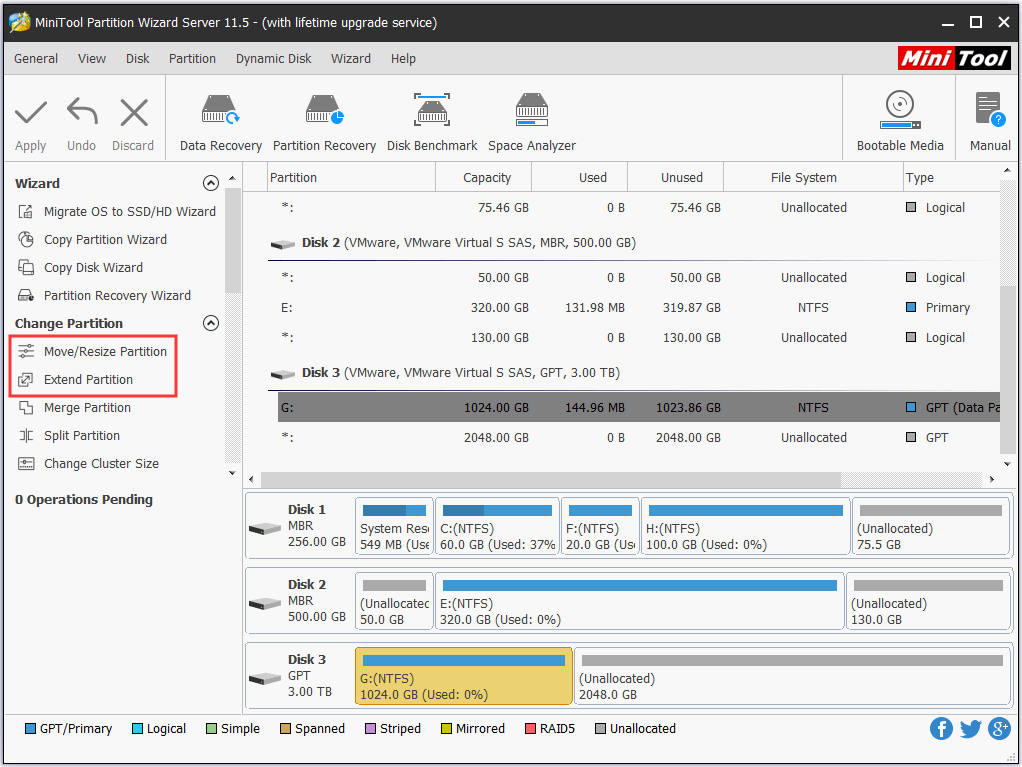Open the Disk menu
Screen dimensions: 1022x767
tap(138, 59)
